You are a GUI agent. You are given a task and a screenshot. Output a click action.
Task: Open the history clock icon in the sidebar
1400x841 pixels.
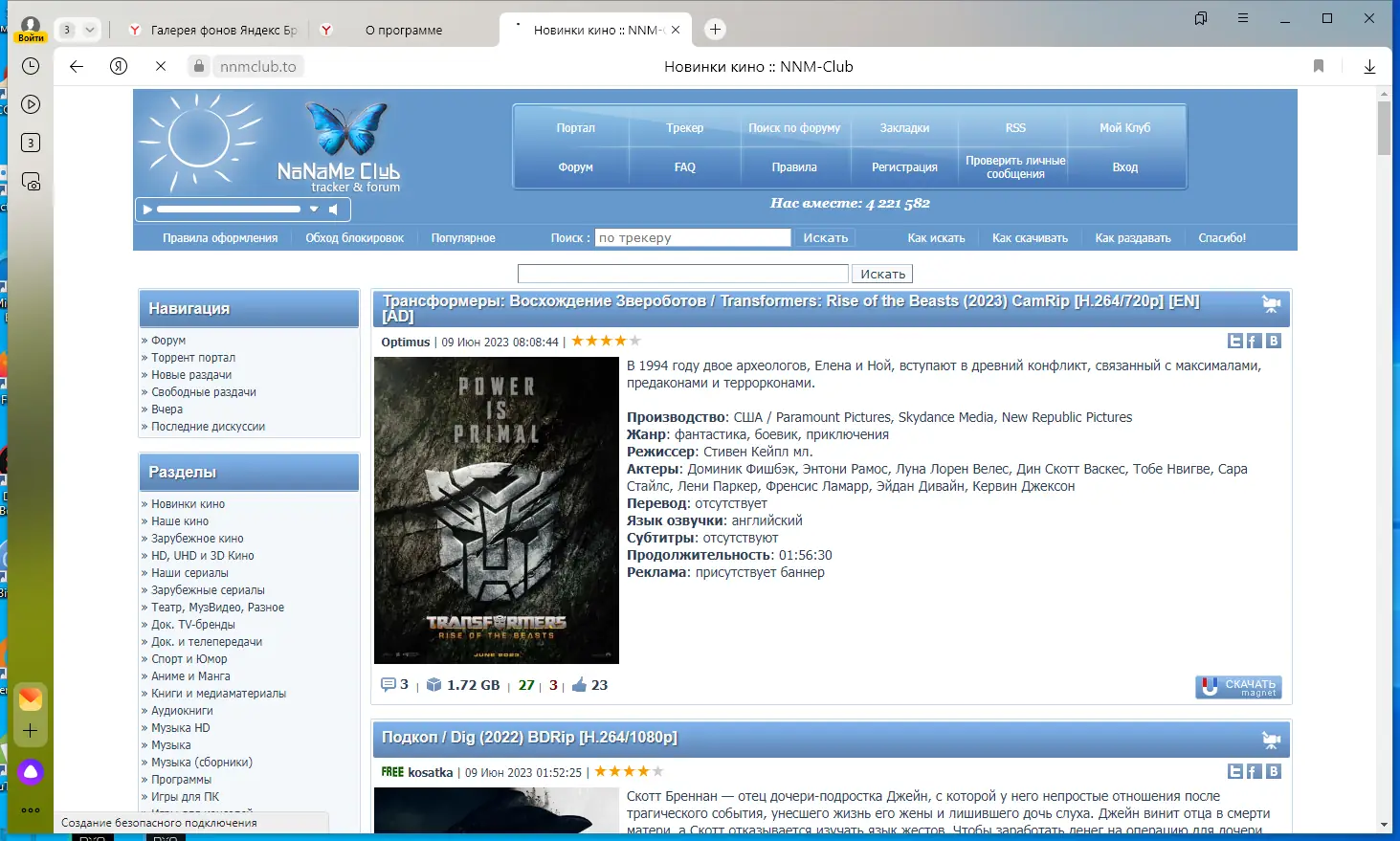pos(31,66)
